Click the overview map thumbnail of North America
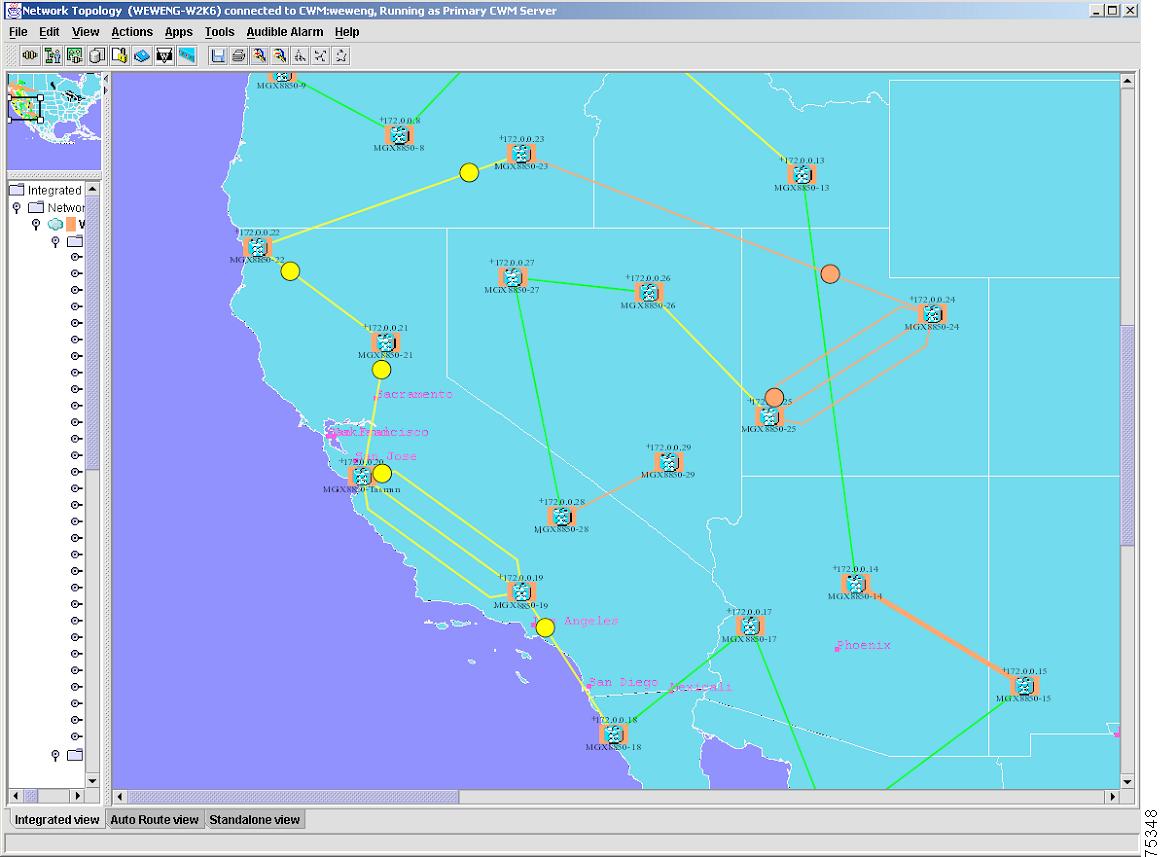Image resolution: width=1161 pixels, height=857 pixels. pyautogui.click(x=54, y=121)
